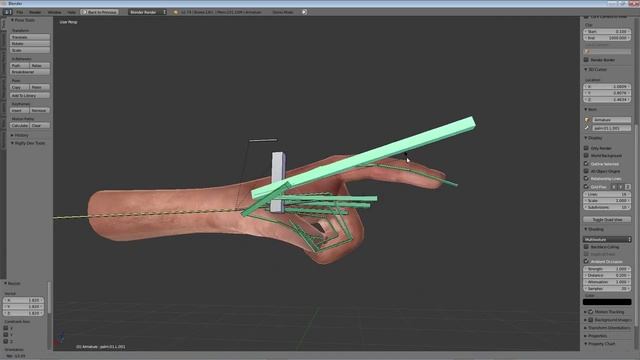640x360 pixels.
Task: Copy the current pose
Action: click(20, 87)
